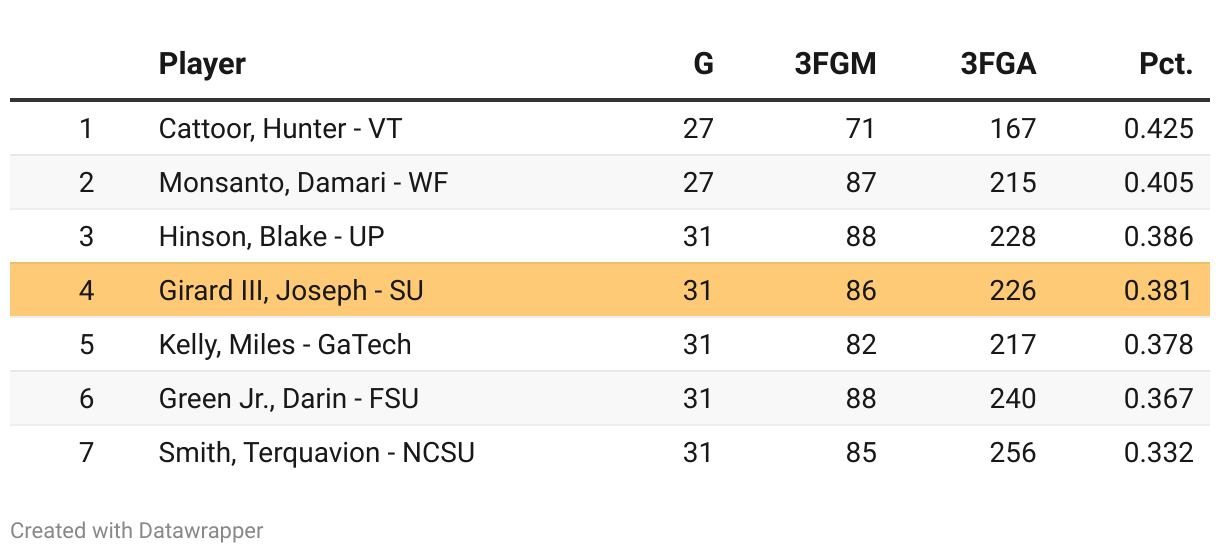Click the 0.332 percentage cell
Image resolution: width=1220 pixels, height=554 pixels.
(1158, 453)
